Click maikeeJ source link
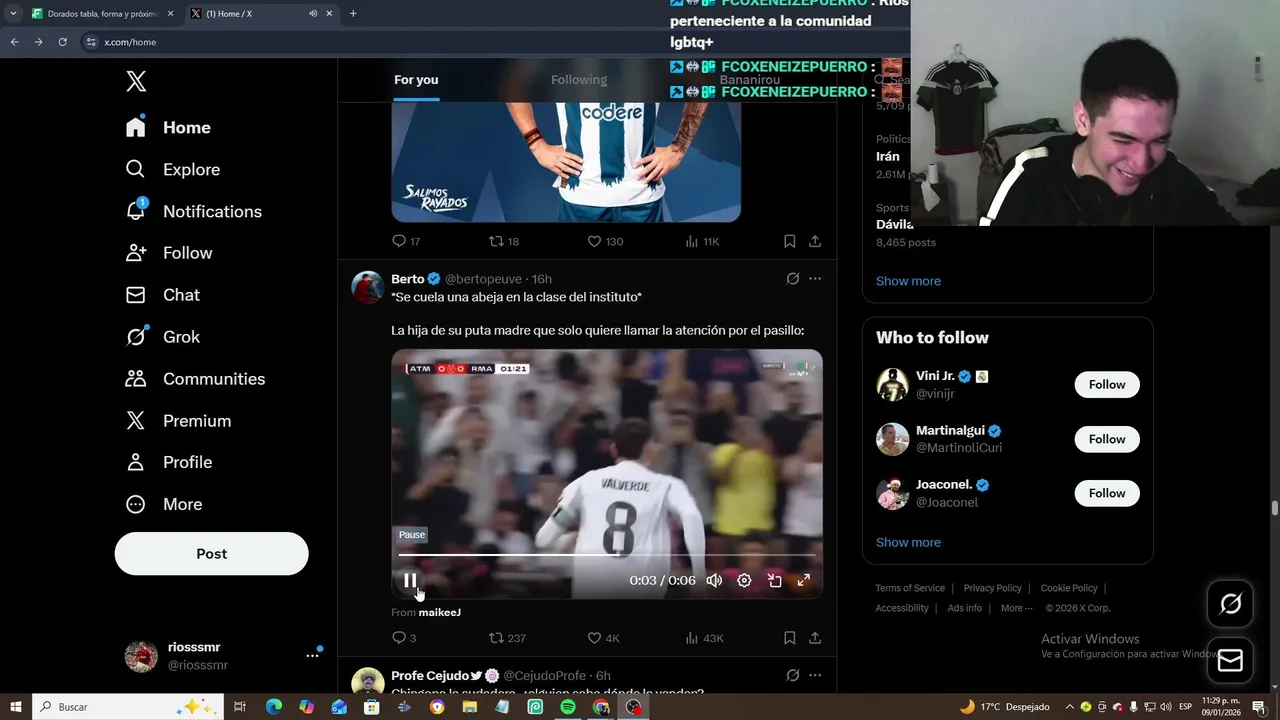Image resolution: width=1280 pixels, height=720 pixels. coord(439,612)
